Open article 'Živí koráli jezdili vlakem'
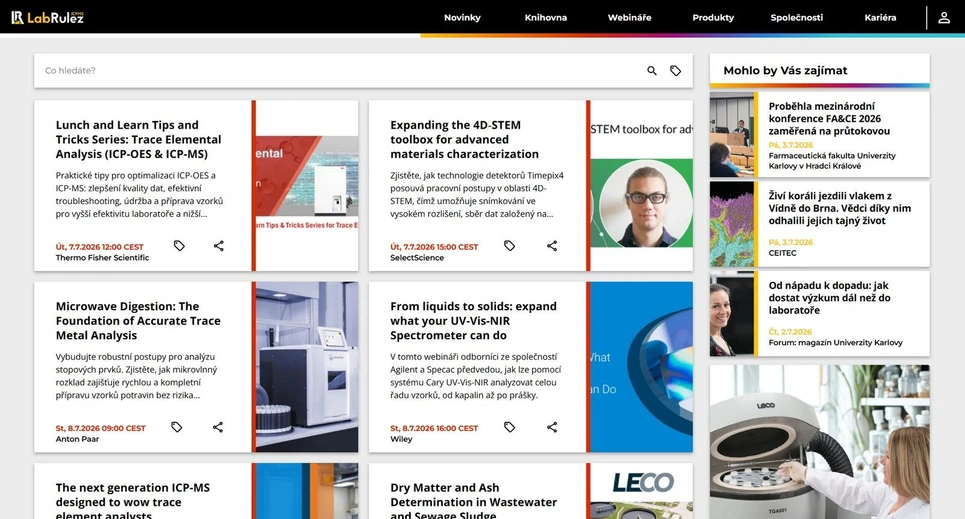Viewport: 965px width, 519px height. pyautogui.click(x=839, y=207)
